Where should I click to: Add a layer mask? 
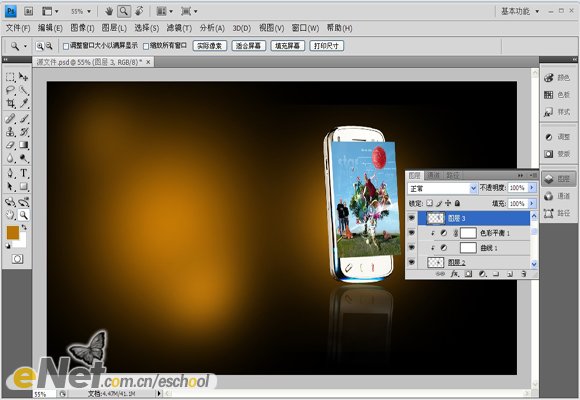468,274
